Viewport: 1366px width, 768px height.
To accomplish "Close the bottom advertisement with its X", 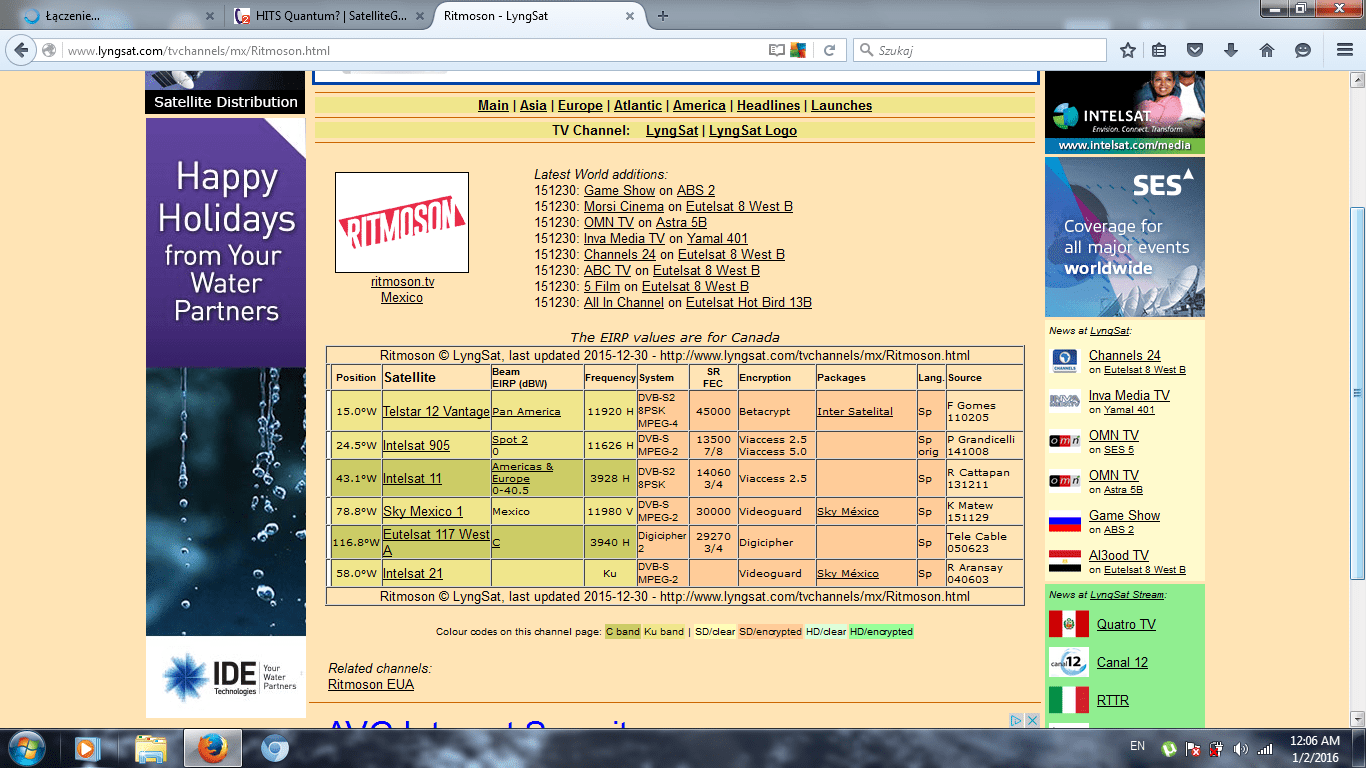I will 1032,720.
